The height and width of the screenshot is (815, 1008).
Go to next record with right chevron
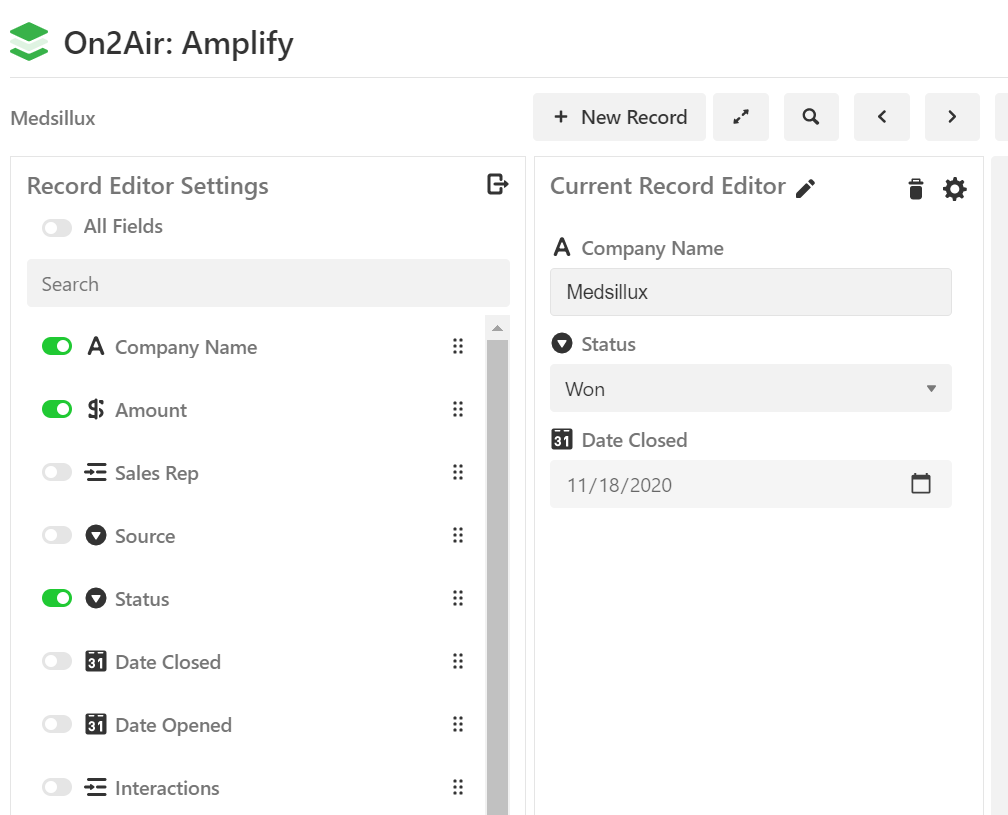(x=952, y=117)
